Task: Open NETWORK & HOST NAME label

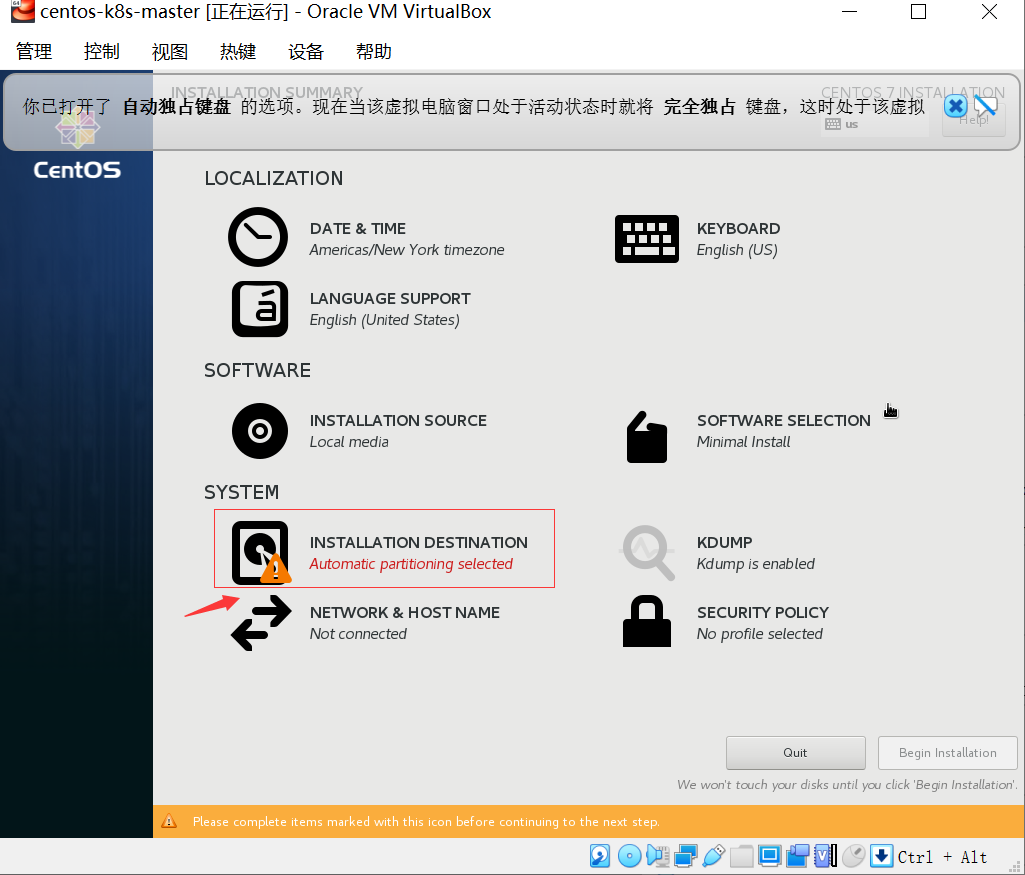Action: coord(405,612)
